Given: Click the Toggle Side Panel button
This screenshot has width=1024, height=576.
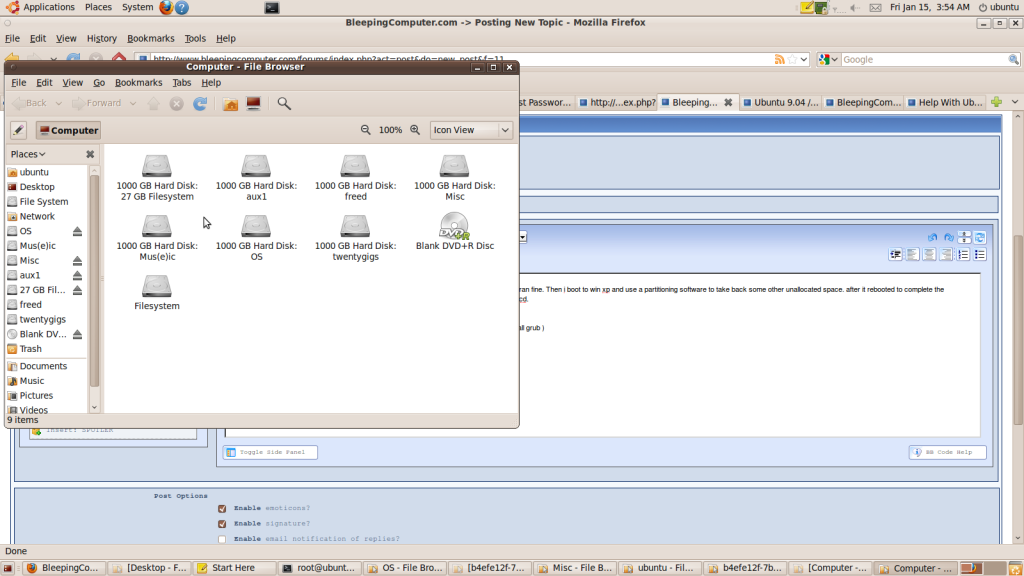Looking at the screenshot, I should tap(270, 452).
